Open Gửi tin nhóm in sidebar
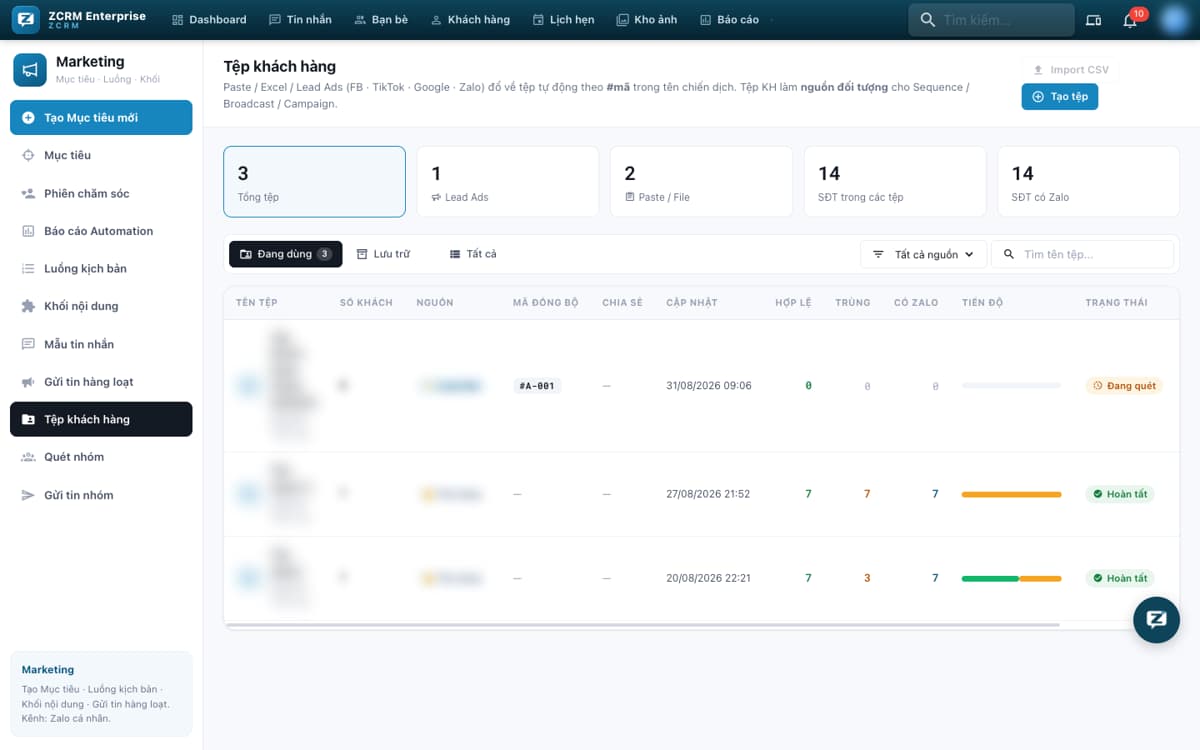1200x750 pixels. (101, 495)
